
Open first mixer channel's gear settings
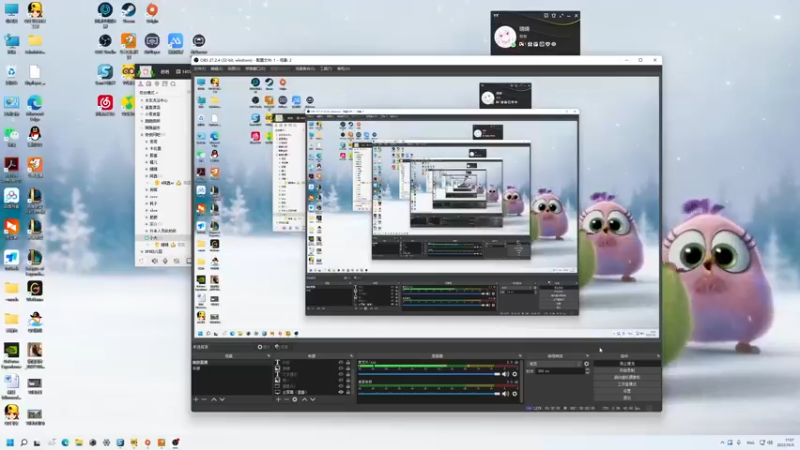515,374
